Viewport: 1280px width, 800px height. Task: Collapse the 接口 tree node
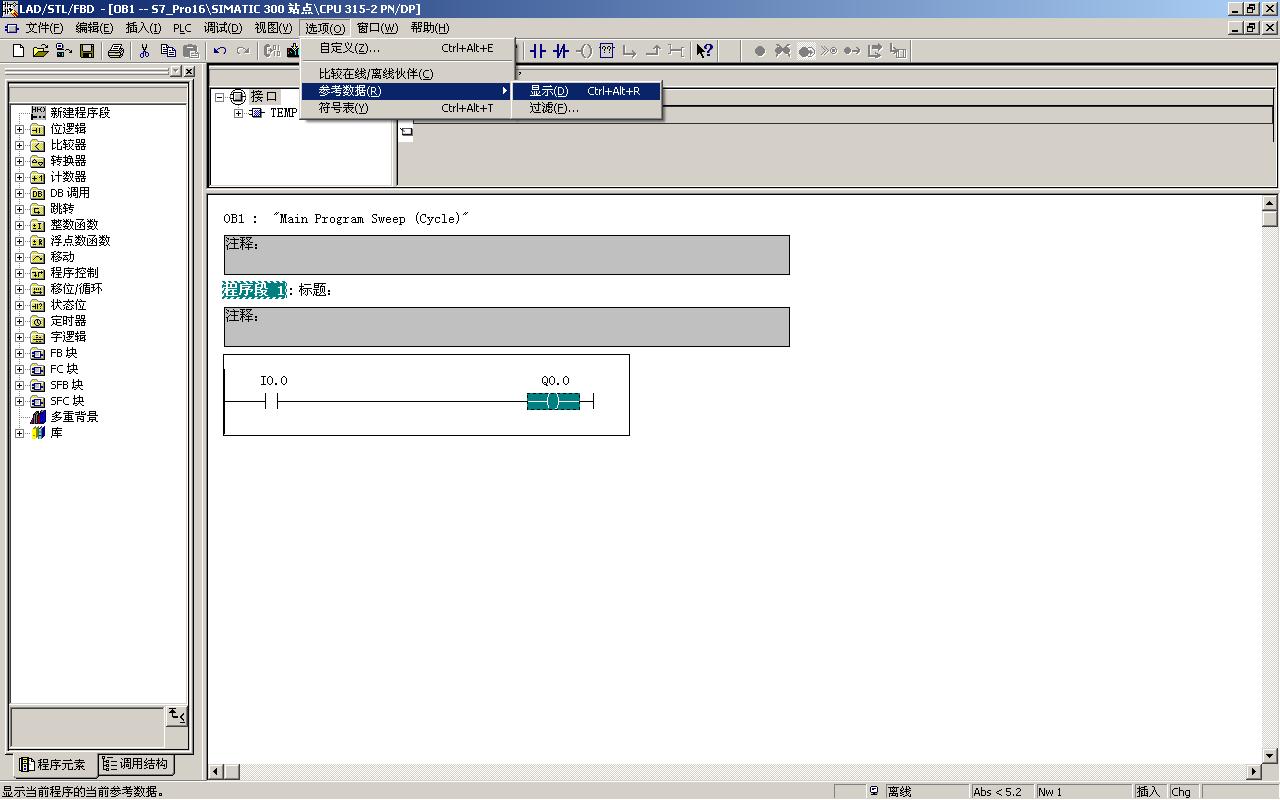pos(220,97)
